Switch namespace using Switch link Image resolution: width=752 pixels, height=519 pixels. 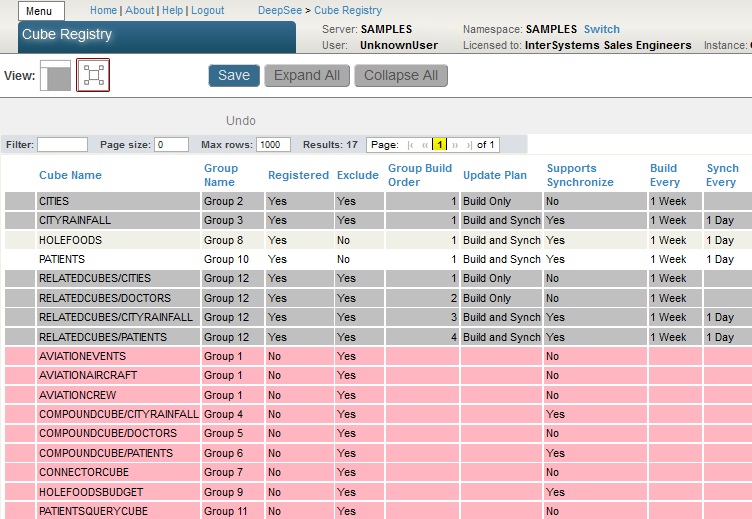(601, 29)
